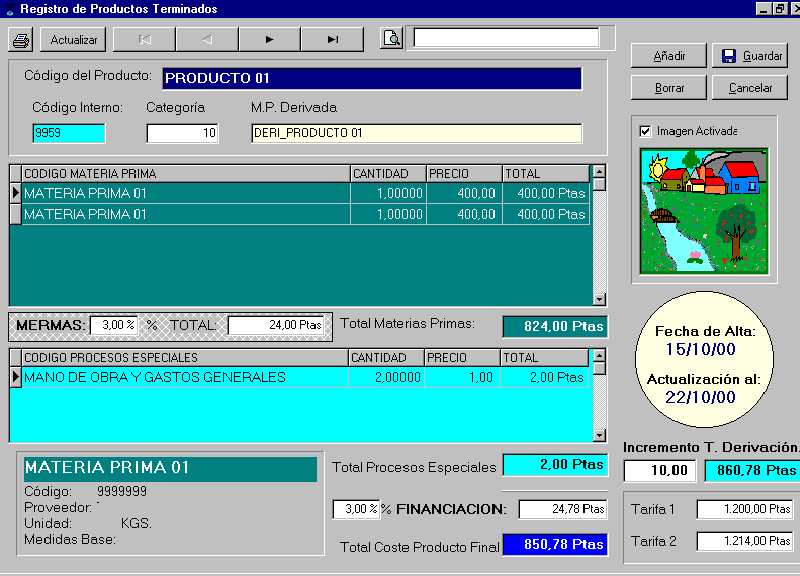Go to the first record

(144, 40)
